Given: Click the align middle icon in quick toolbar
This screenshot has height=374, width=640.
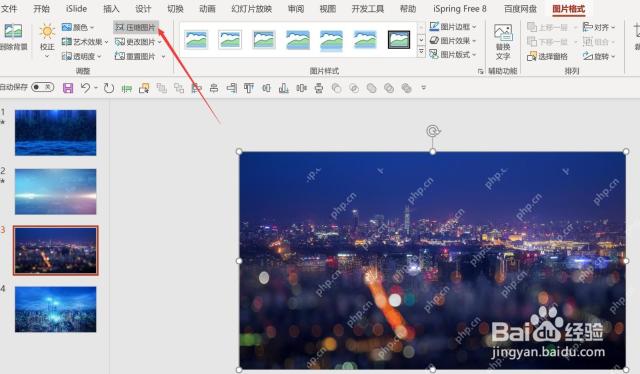Looking at the screenshot, I should point(266,88).
